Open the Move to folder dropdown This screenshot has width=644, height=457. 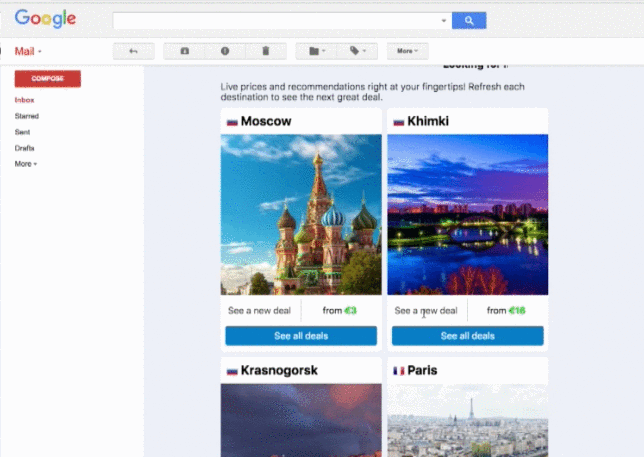pos(316,51)
